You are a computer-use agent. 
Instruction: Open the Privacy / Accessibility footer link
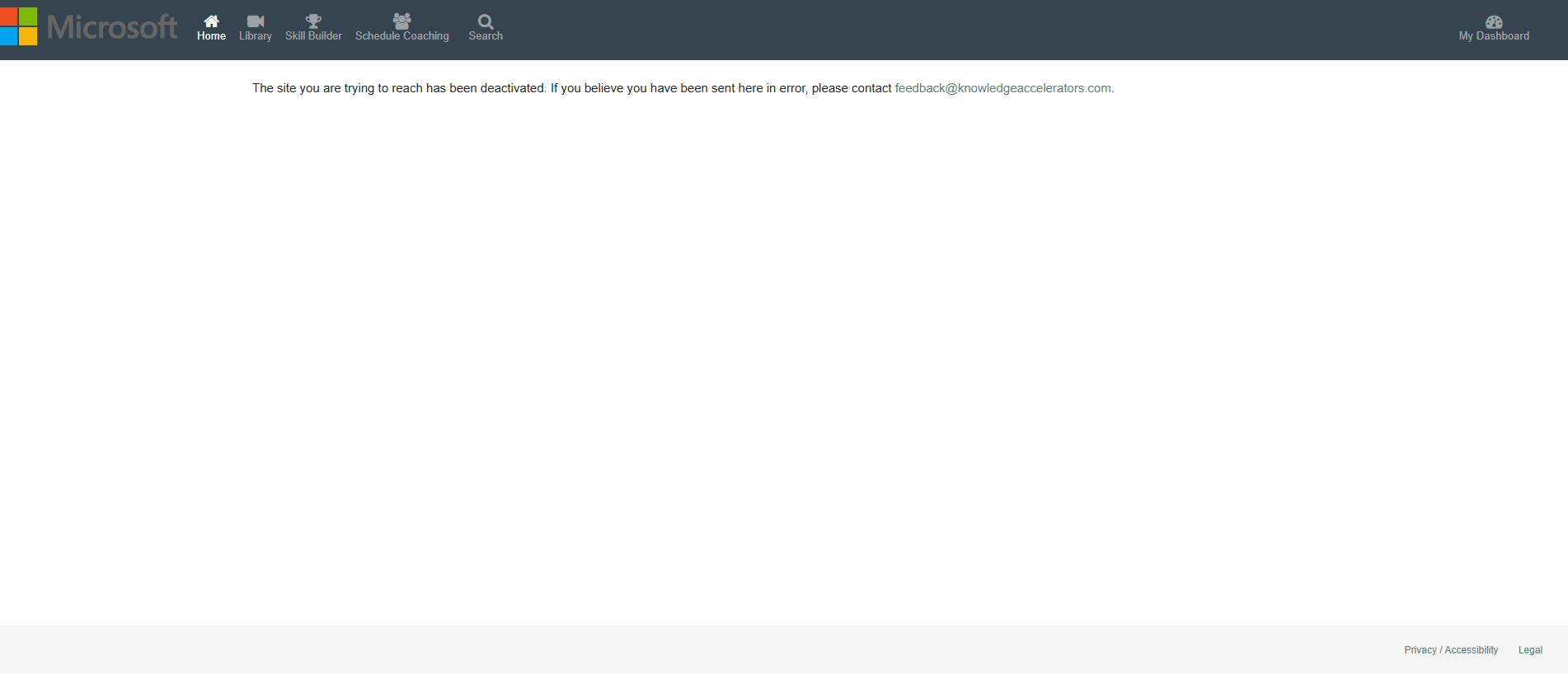pos(1451,650)
